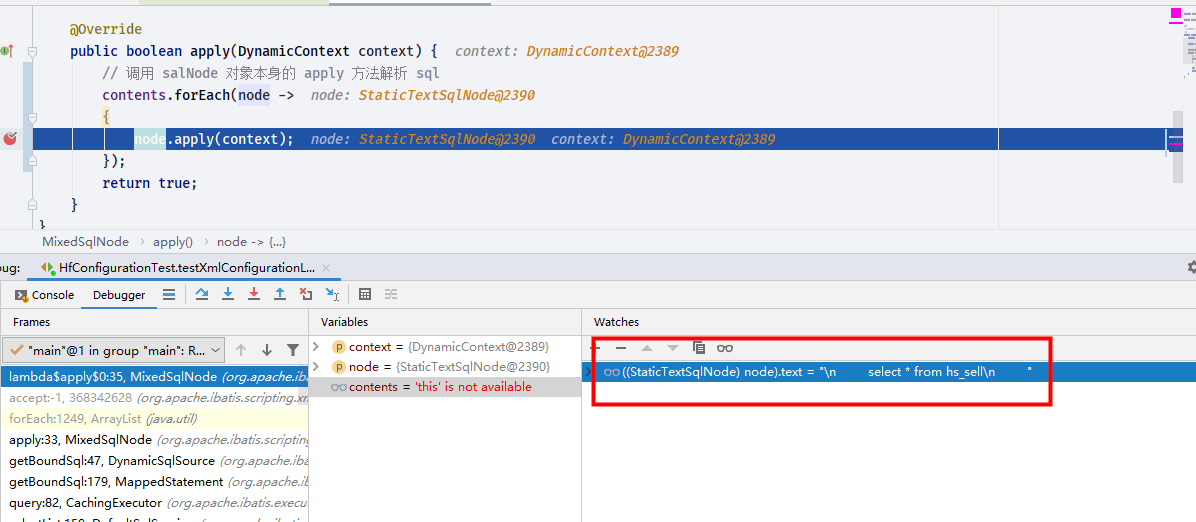Image resolution: width=1196 pixels, height=522 pixels.
Task: Open the "main"@1 thread dropdown
Action: click(x=114, y=350)
